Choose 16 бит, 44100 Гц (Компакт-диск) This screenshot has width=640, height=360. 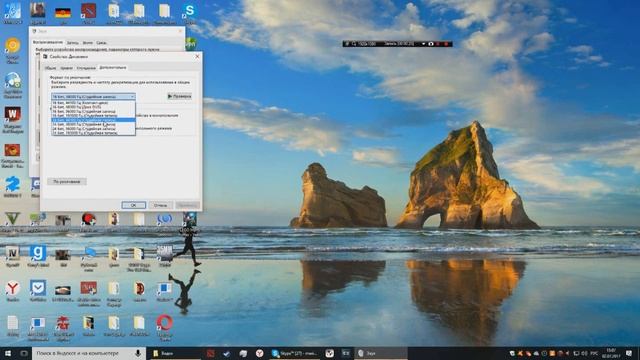pos(93,103)
